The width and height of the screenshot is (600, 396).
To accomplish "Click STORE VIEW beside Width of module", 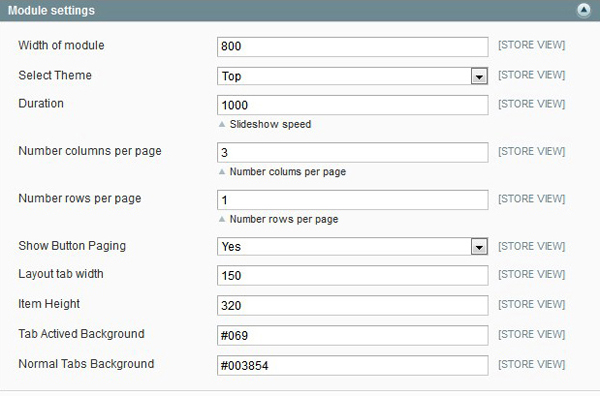I will pos(532,45).
